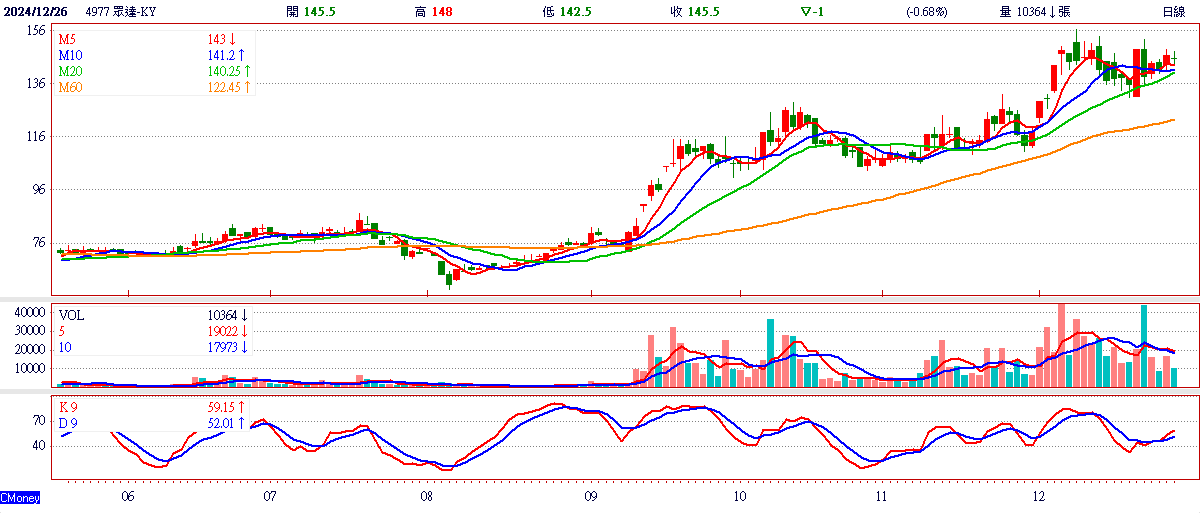
Task: Click the M20 moving average legend
Action: [x=70, y=71]
